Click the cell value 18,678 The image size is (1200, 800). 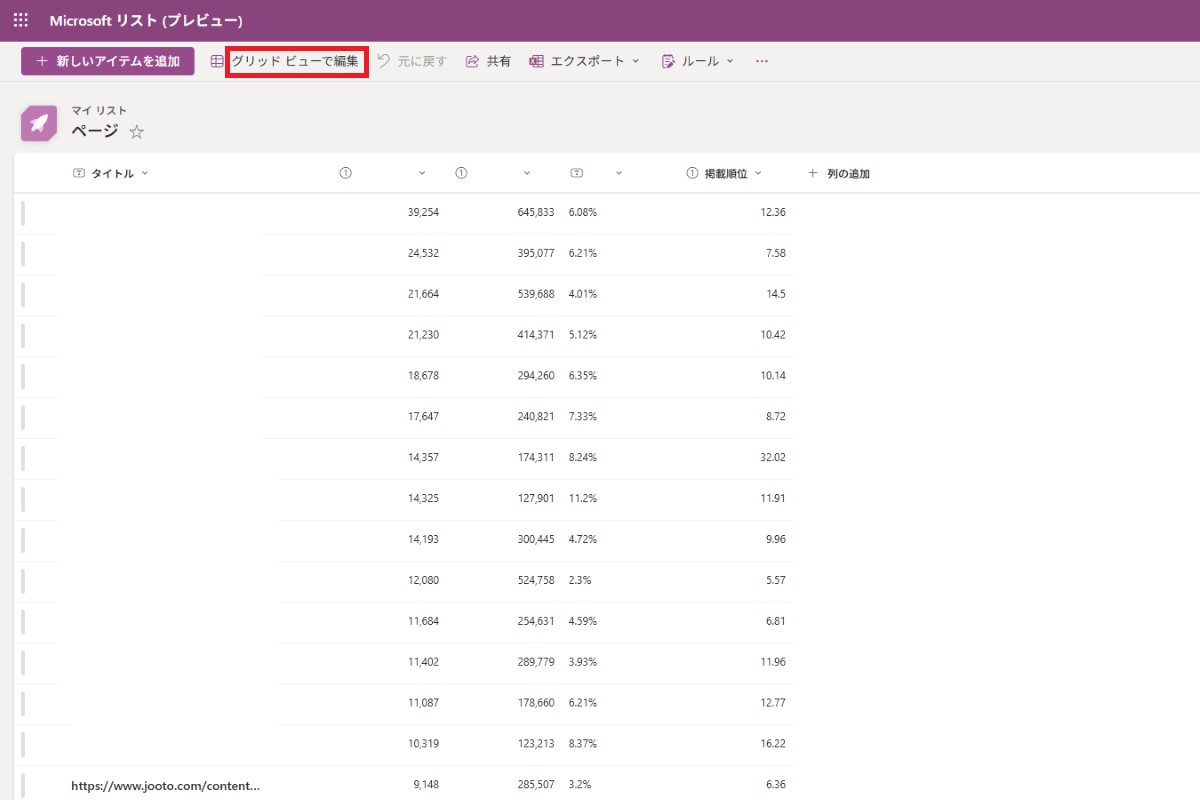[x=423, y=375]
